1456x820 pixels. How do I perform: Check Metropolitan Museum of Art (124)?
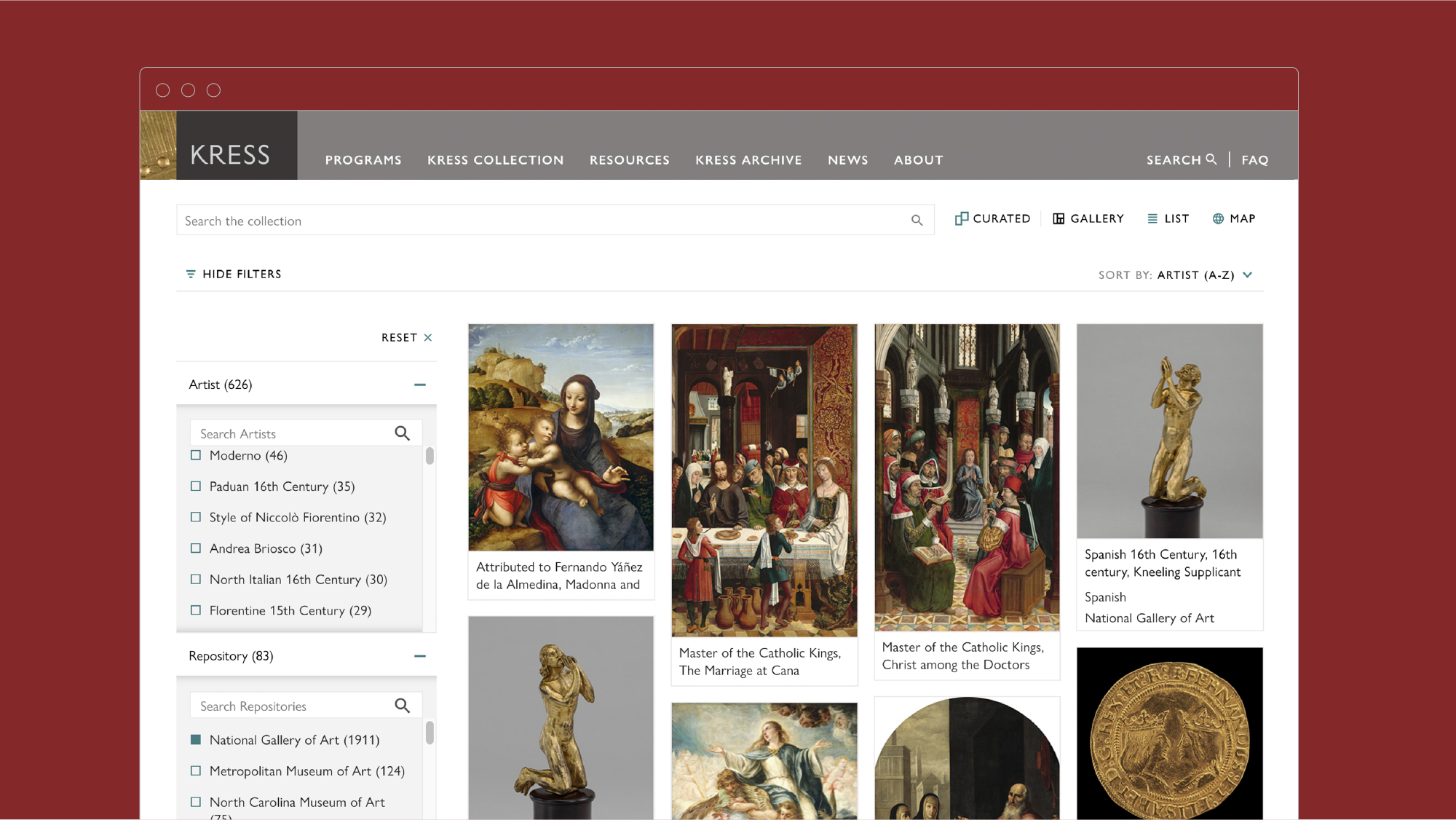click(x=196, y=770)
